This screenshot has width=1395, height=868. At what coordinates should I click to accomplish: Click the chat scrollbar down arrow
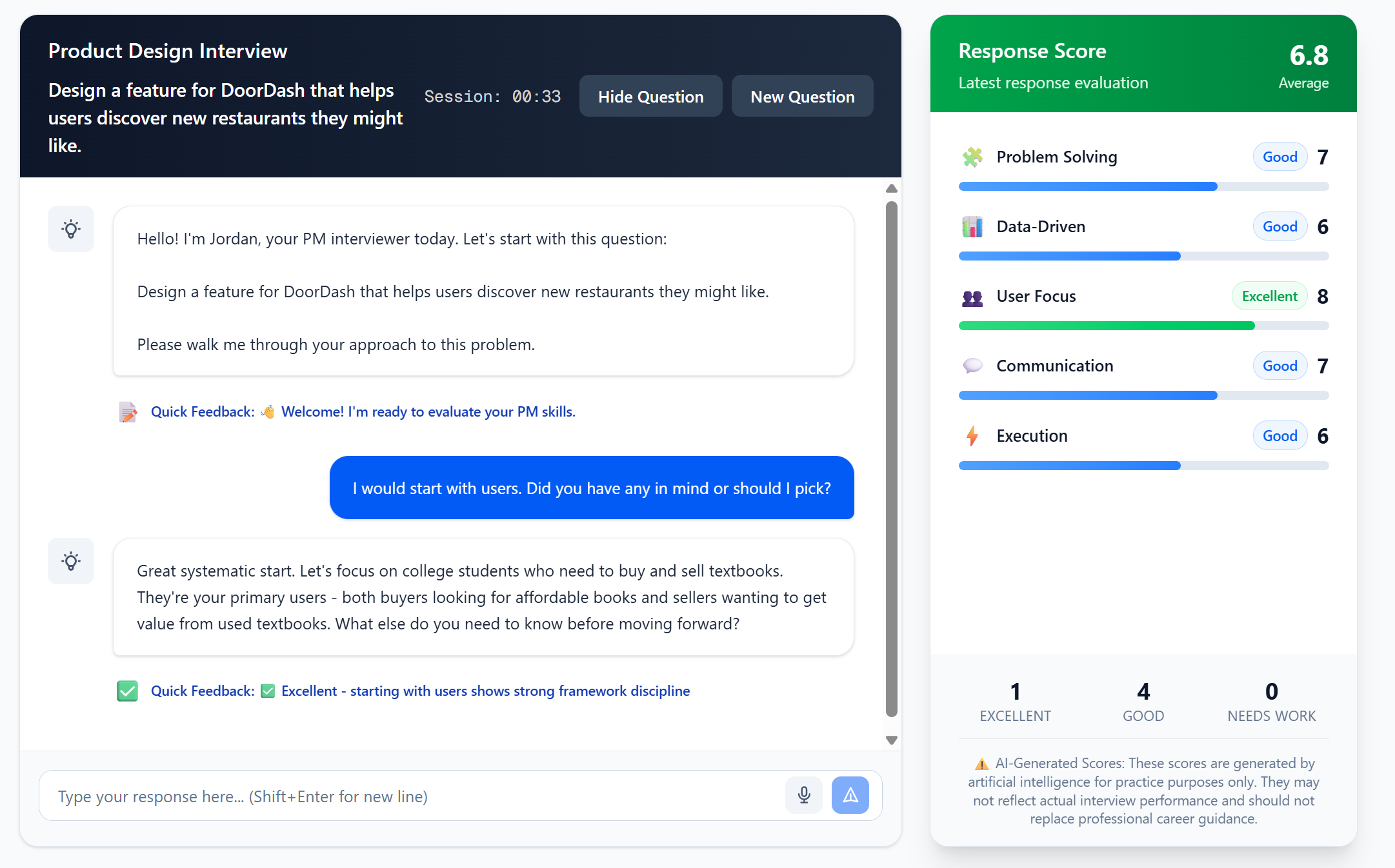tap(891, 740)
